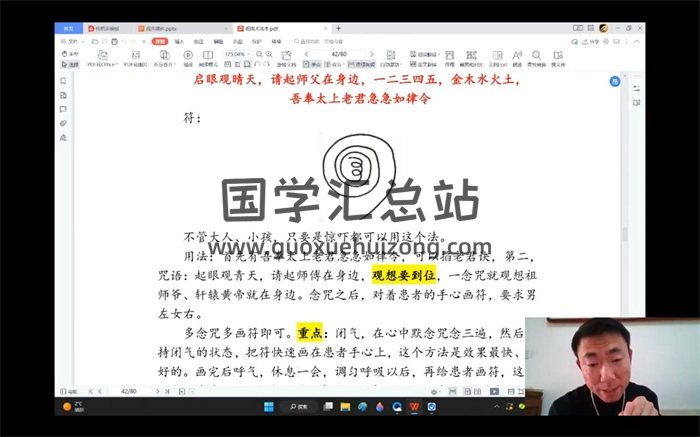700x437 pixels.
Task: Open the zoom percentage dropdown
Action: point(249,54)
